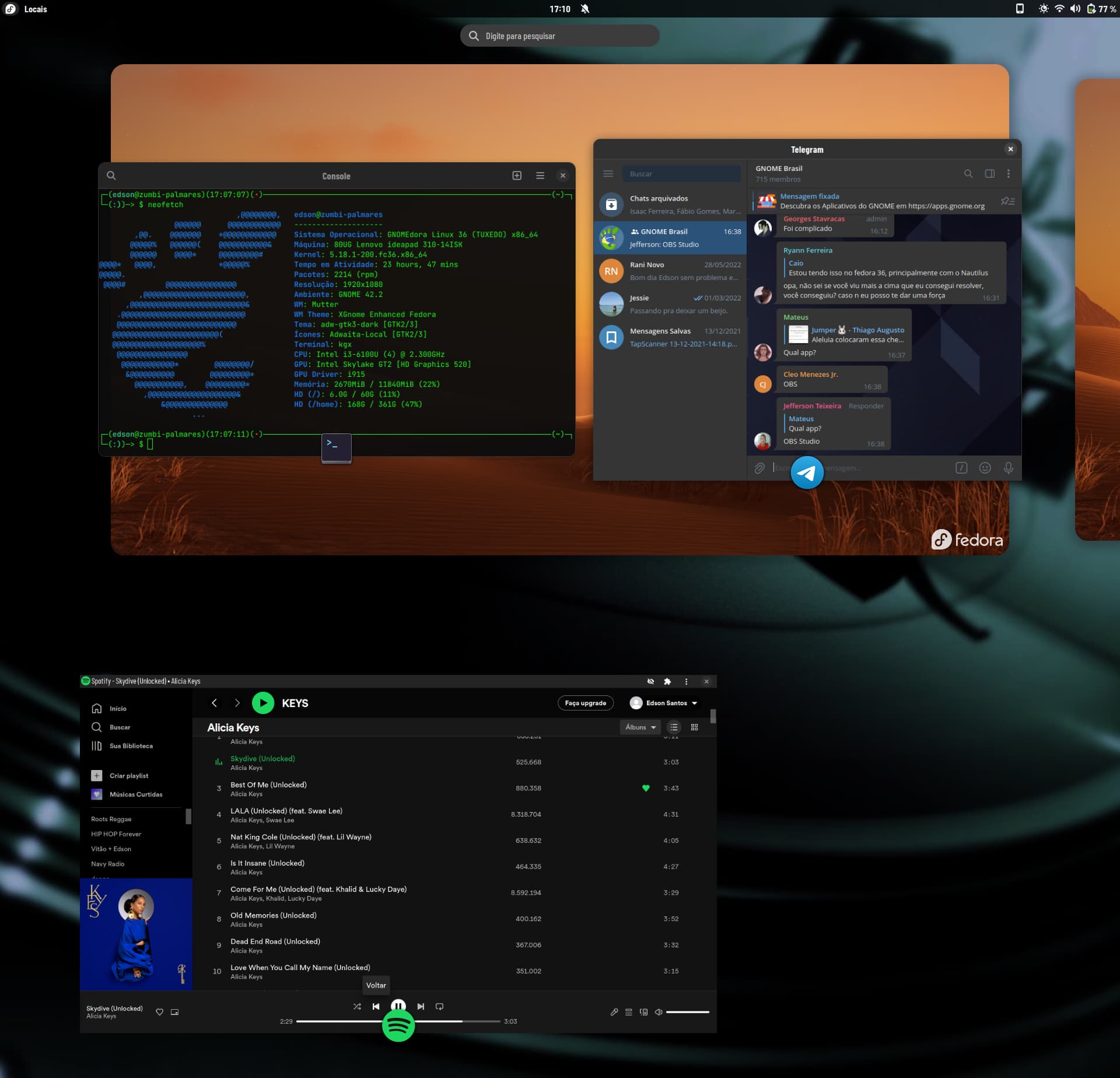This screenshot has width=1120, height=1078.
Task: Open the Locais menu in top bar
Action: [x=35, y=9]
